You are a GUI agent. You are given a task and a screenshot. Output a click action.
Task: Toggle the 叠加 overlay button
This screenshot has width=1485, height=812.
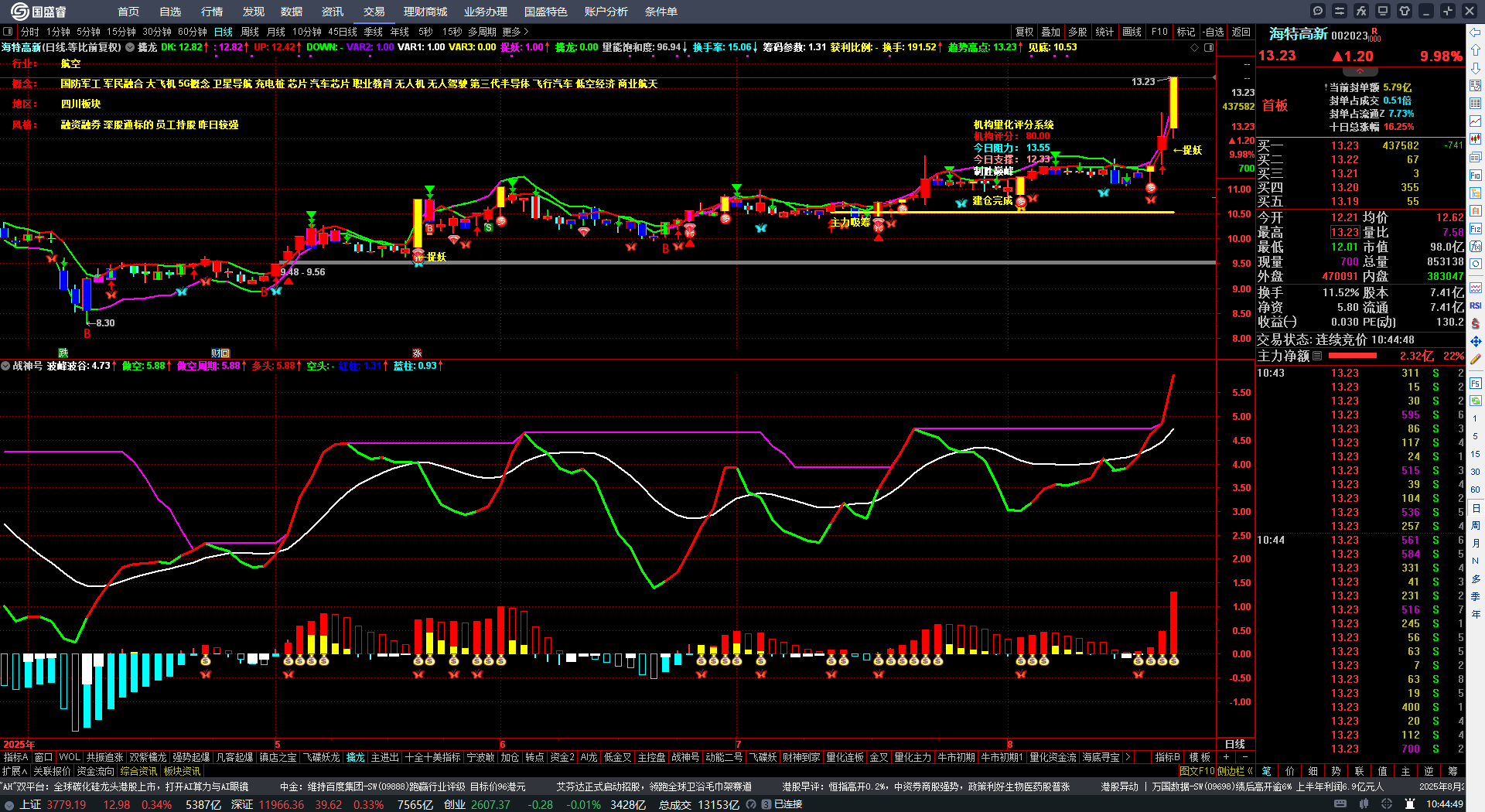[1050, 32]
